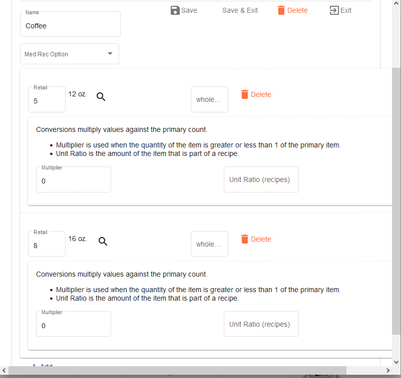Click the horizontal scrollbar left arrow
The width and height of the screenshot is (401, 378).
tap(4, 370)
